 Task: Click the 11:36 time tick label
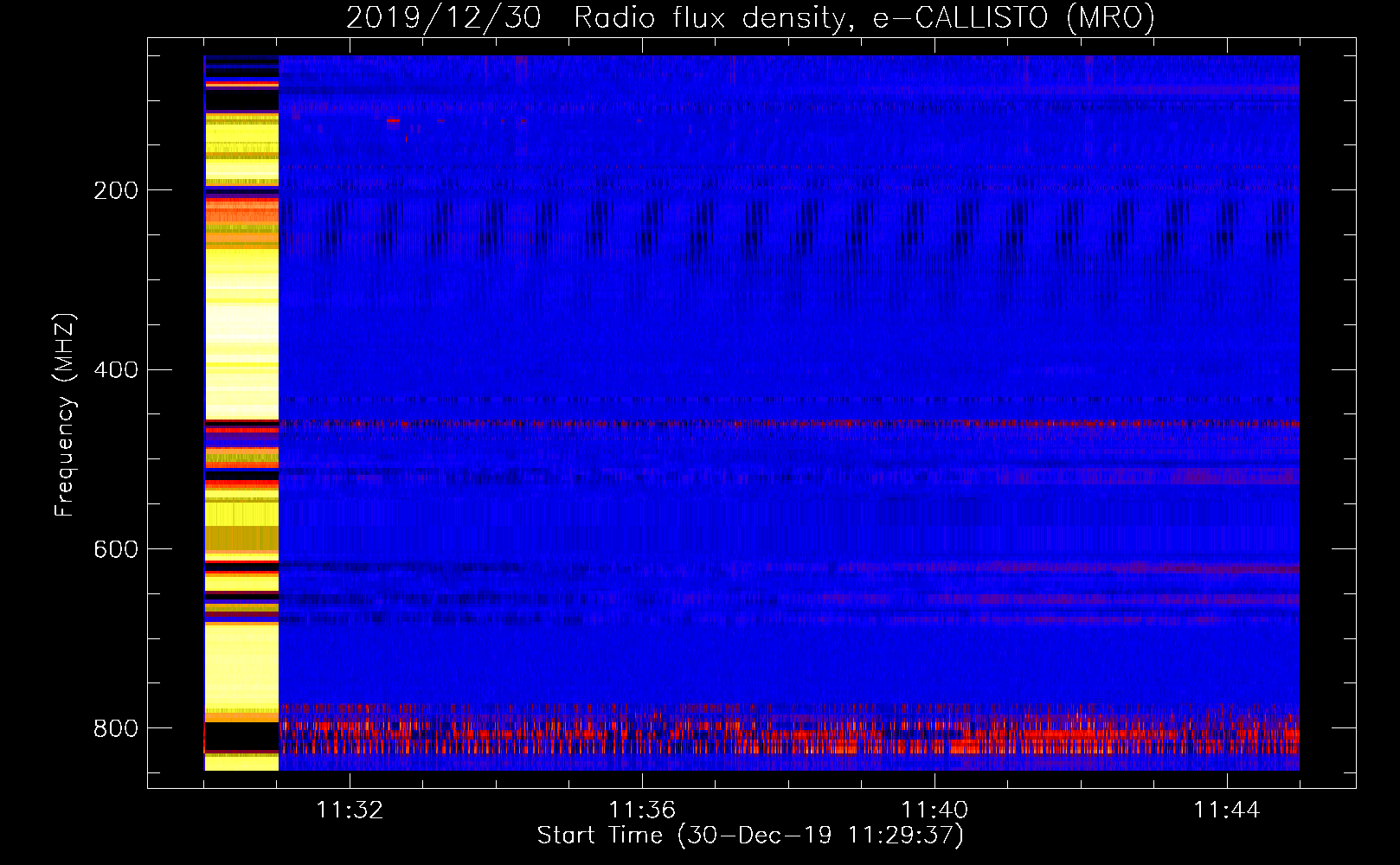[642, 811]
